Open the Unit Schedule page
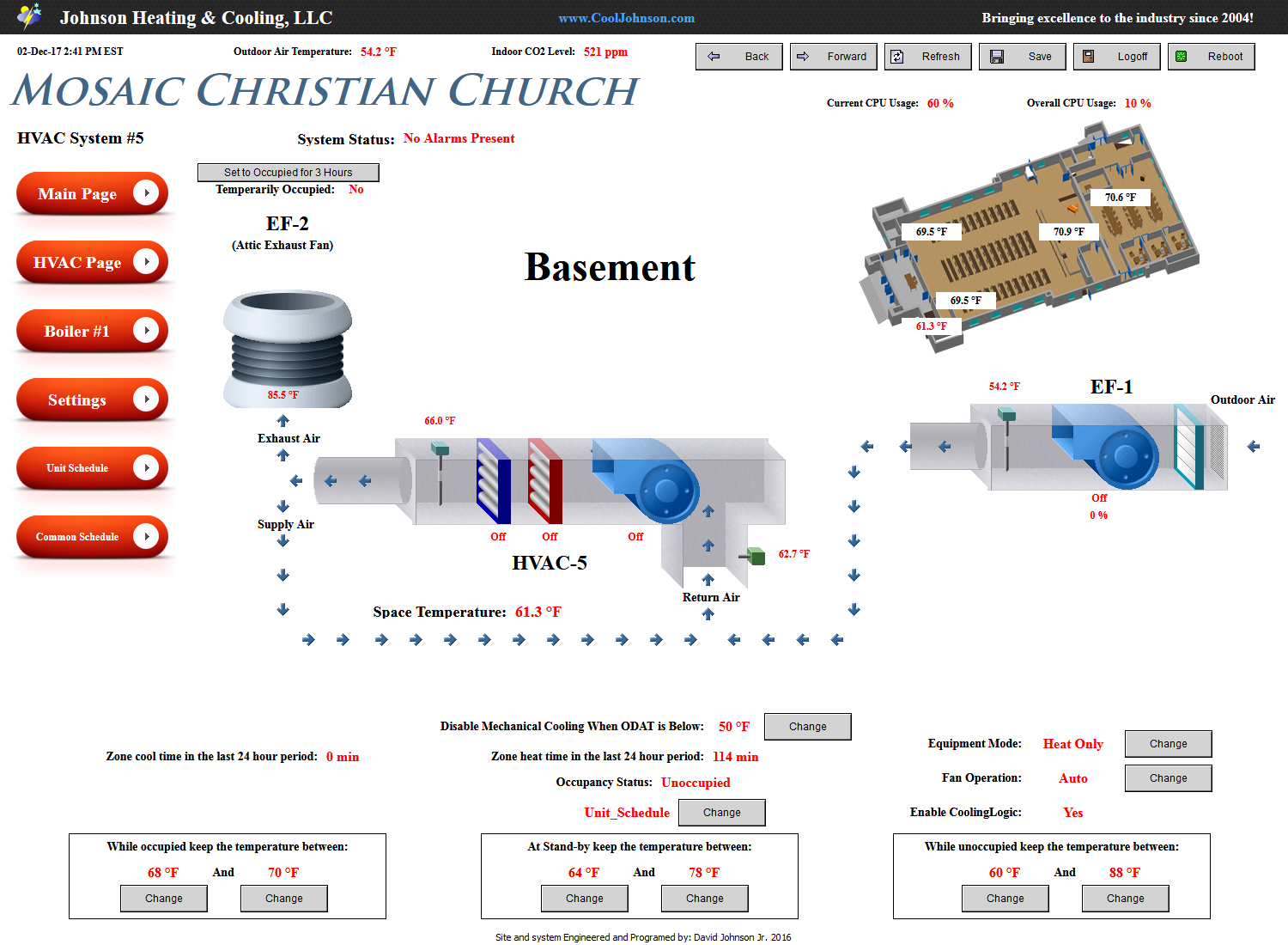This screenshot has height=945, width=1288. [x=92, y=468]
